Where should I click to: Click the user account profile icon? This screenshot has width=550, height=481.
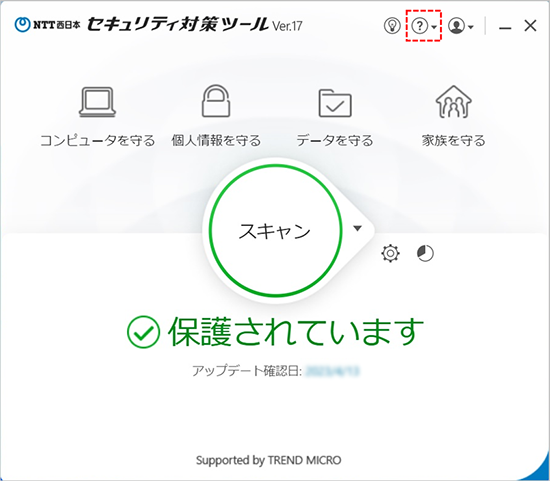[x=456, y=26]
